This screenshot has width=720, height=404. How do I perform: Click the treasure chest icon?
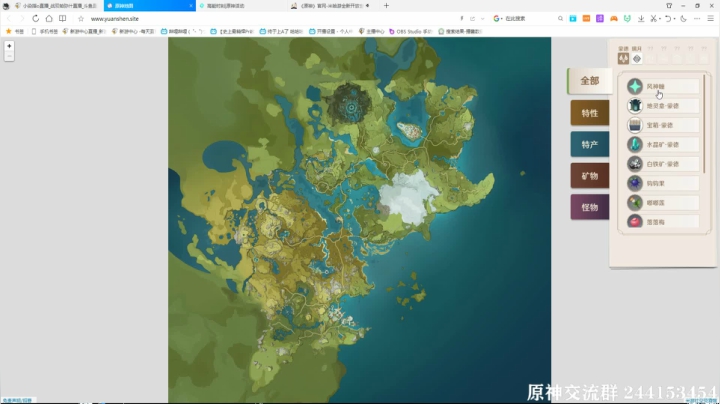[635, 125]
